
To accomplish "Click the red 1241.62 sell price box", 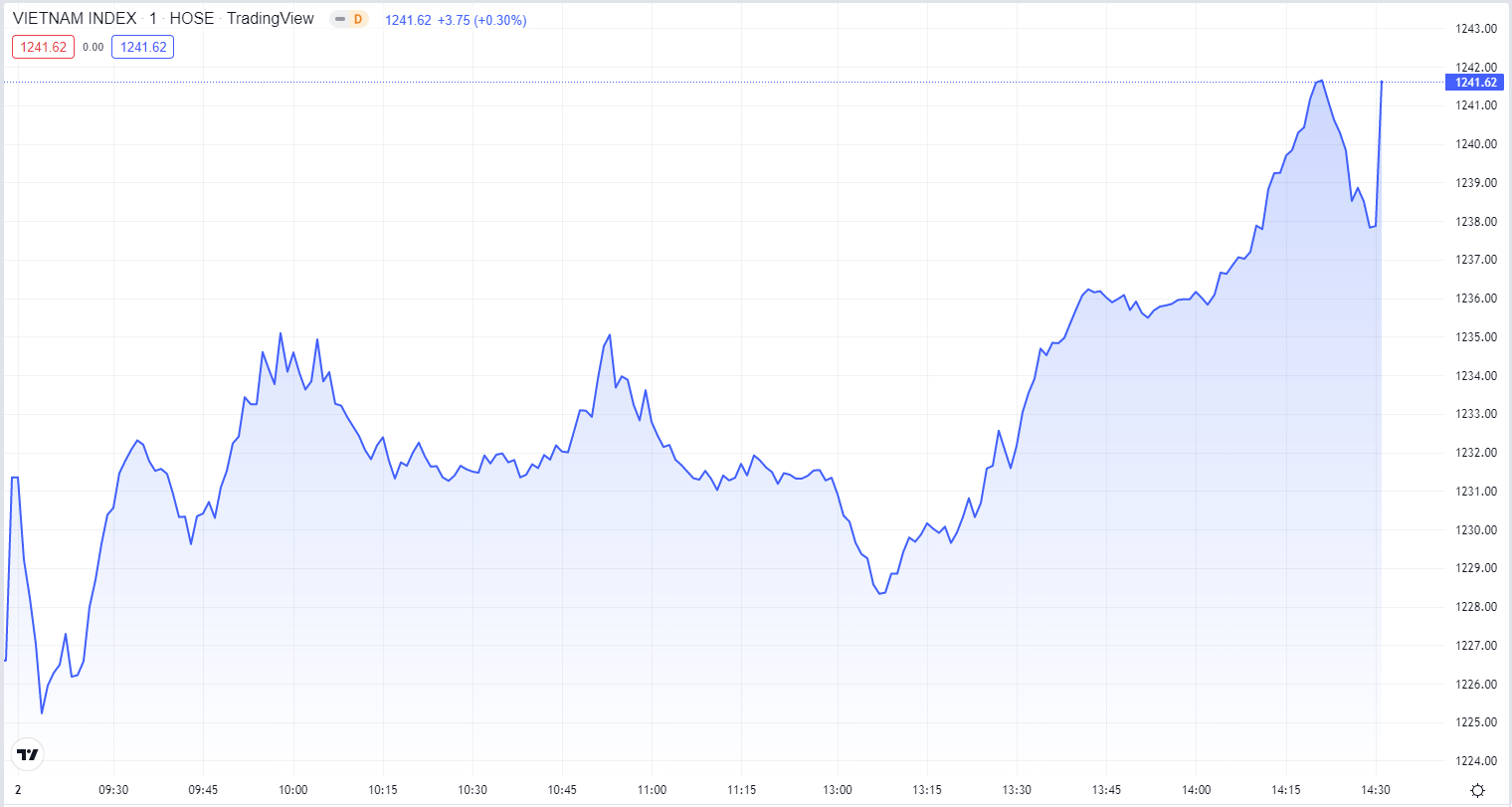I will [44, 47].
